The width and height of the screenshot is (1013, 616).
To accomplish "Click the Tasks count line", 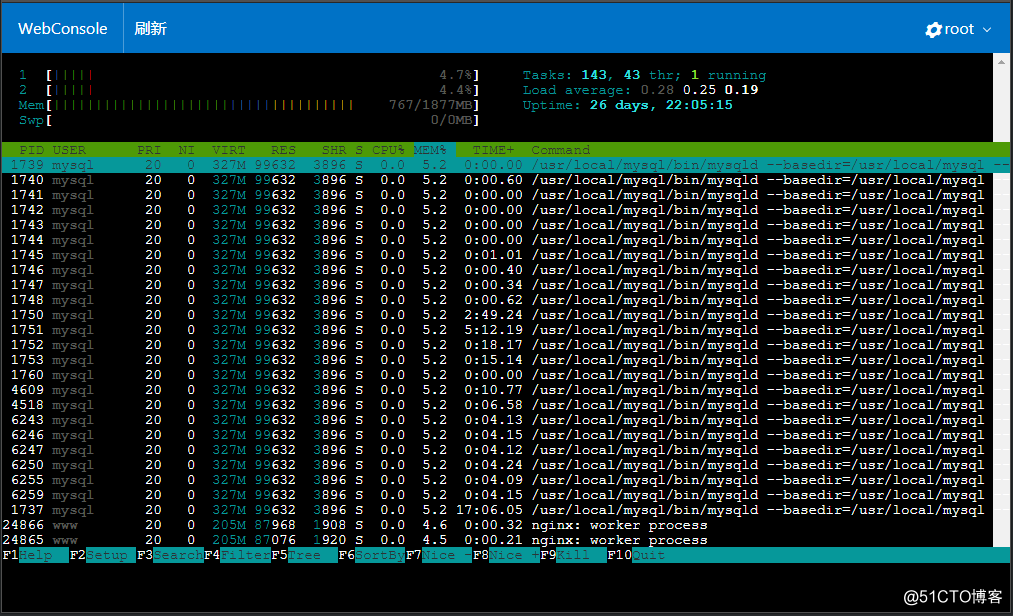I will [x=644, y=75].
